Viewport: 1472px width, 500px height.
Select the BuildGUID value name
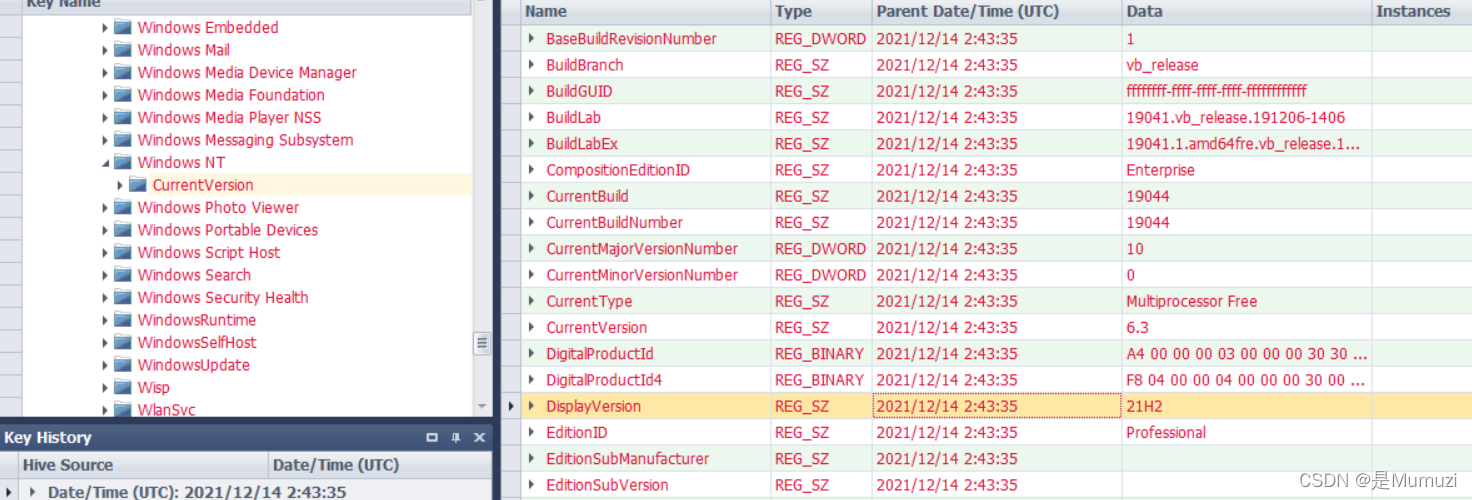click(579, 91)
